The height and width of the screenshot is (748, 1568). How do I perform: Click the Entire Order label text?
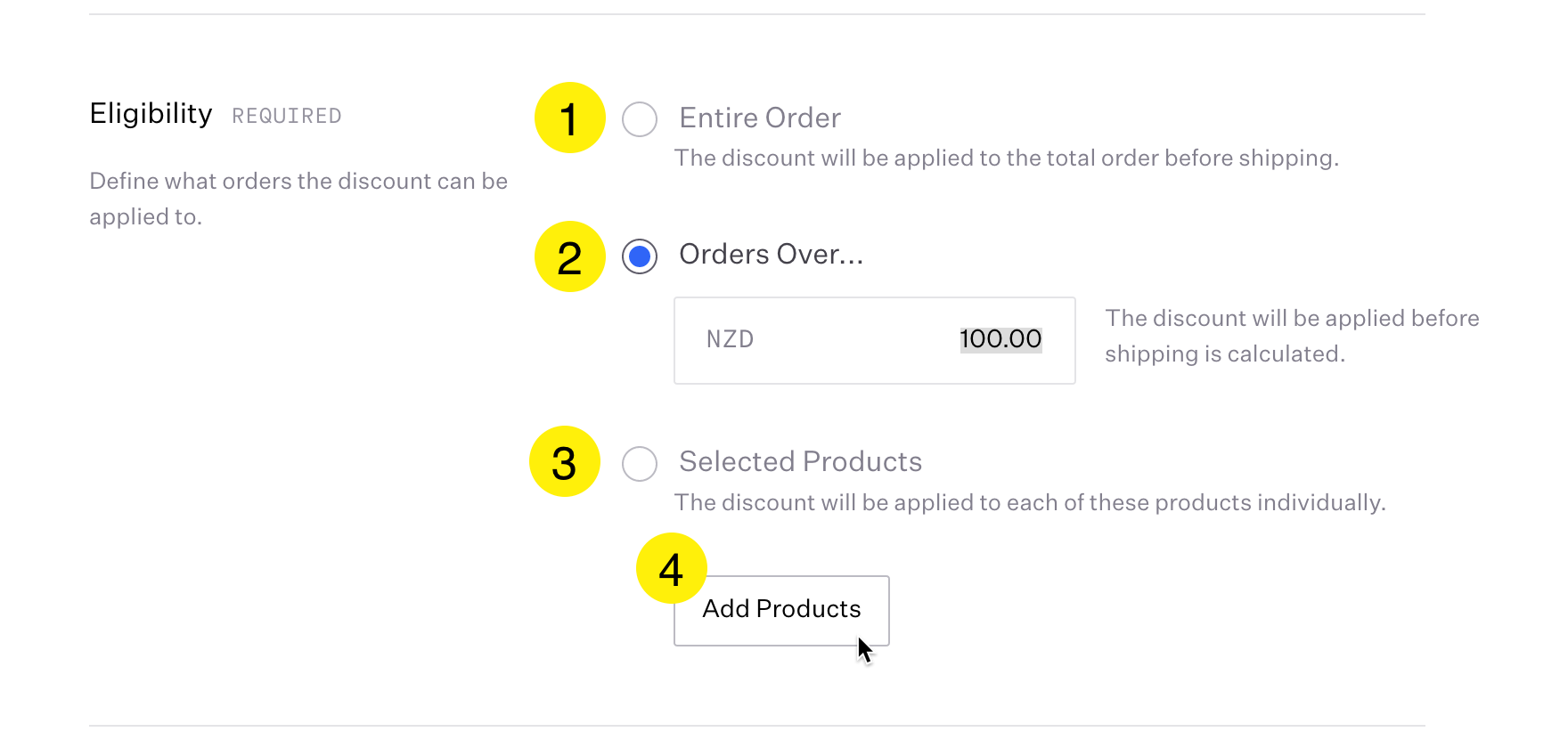[760, 118]
